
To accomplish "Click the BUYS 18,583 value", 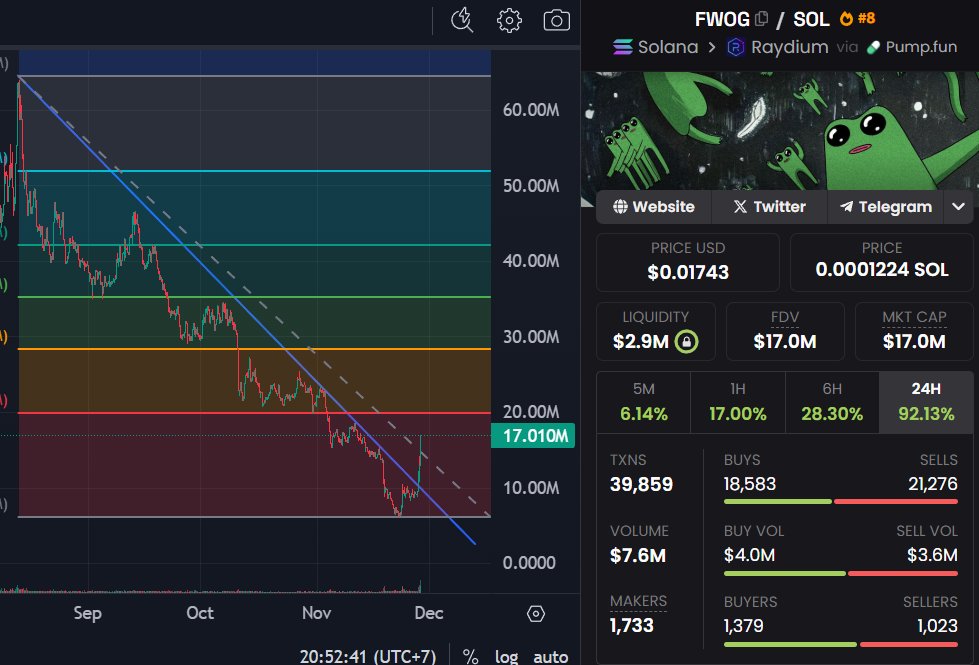I will pyautogui.click(x=749, y=484).
